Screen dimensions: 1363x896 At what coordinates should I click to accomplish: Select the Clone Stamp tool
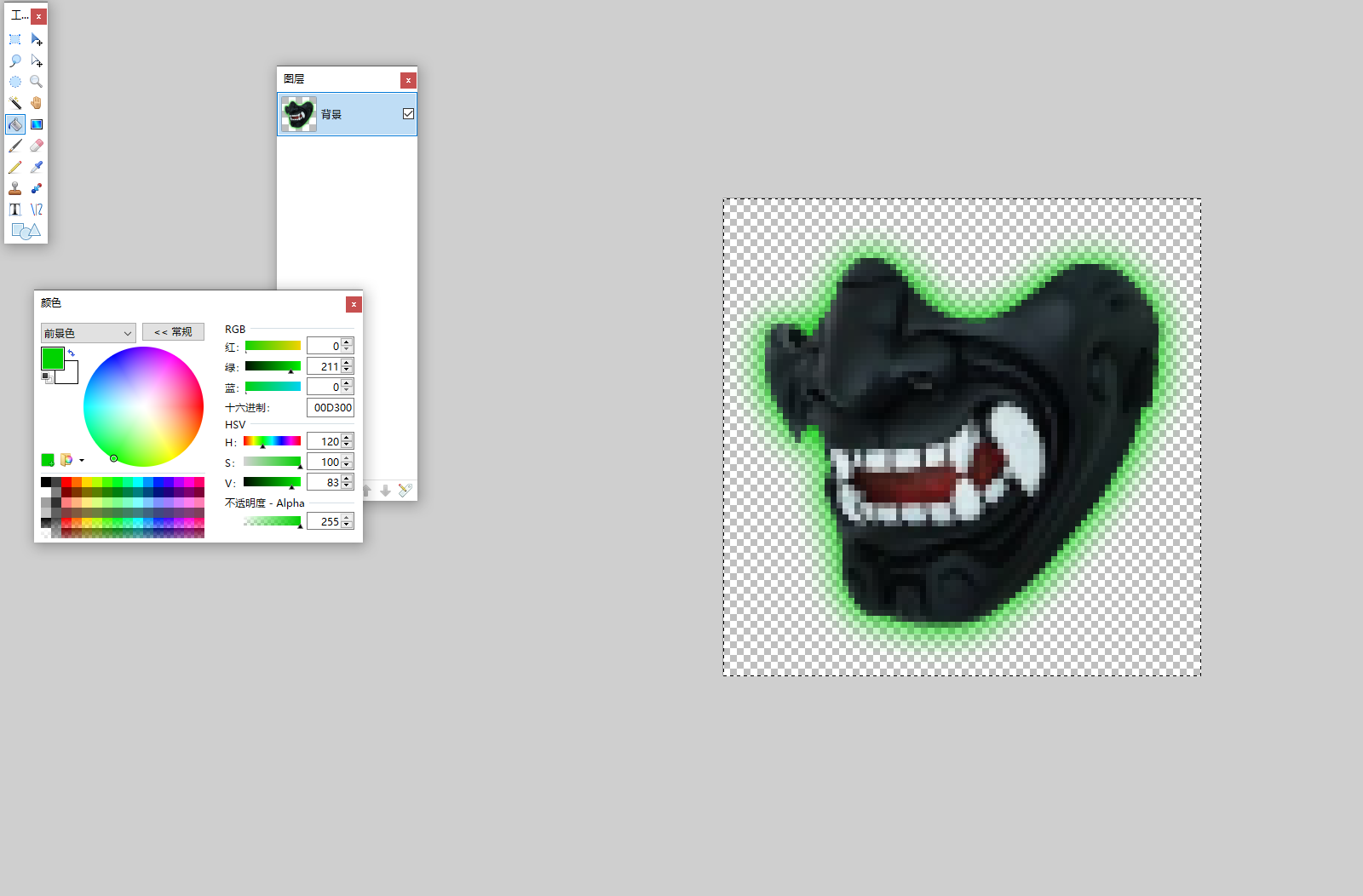pyautogui.click(x=15, y=188)
